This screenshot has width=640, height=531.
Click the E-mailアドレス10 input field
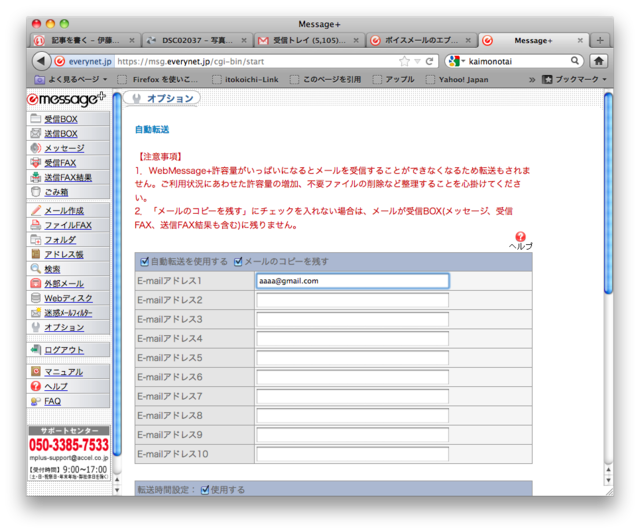[x=353, y=454]
